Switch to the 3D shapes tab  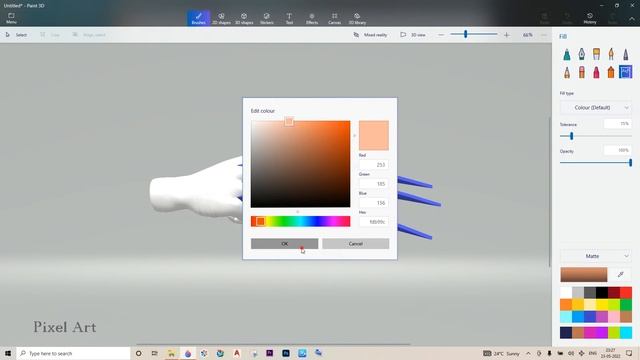(244, 18)
